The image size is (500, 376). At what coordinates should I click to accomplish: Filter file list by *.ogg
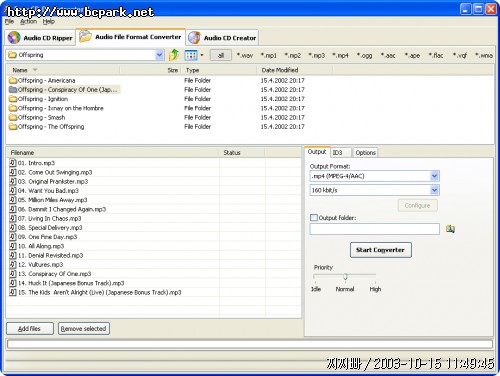364,55
